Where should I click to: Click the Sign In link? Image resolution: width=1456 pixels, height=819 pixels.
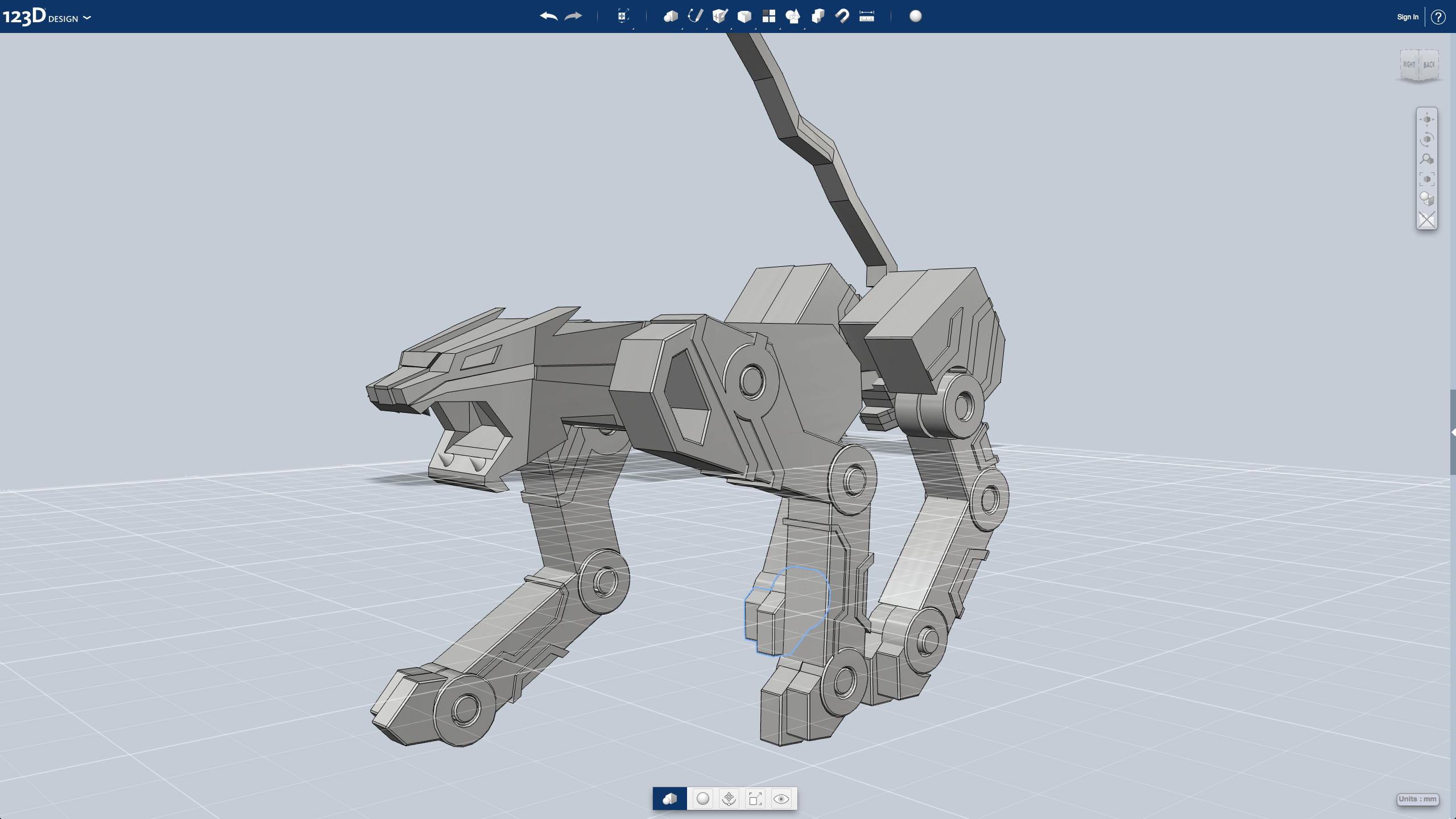pyautogui.click(x=1407, y=17)
